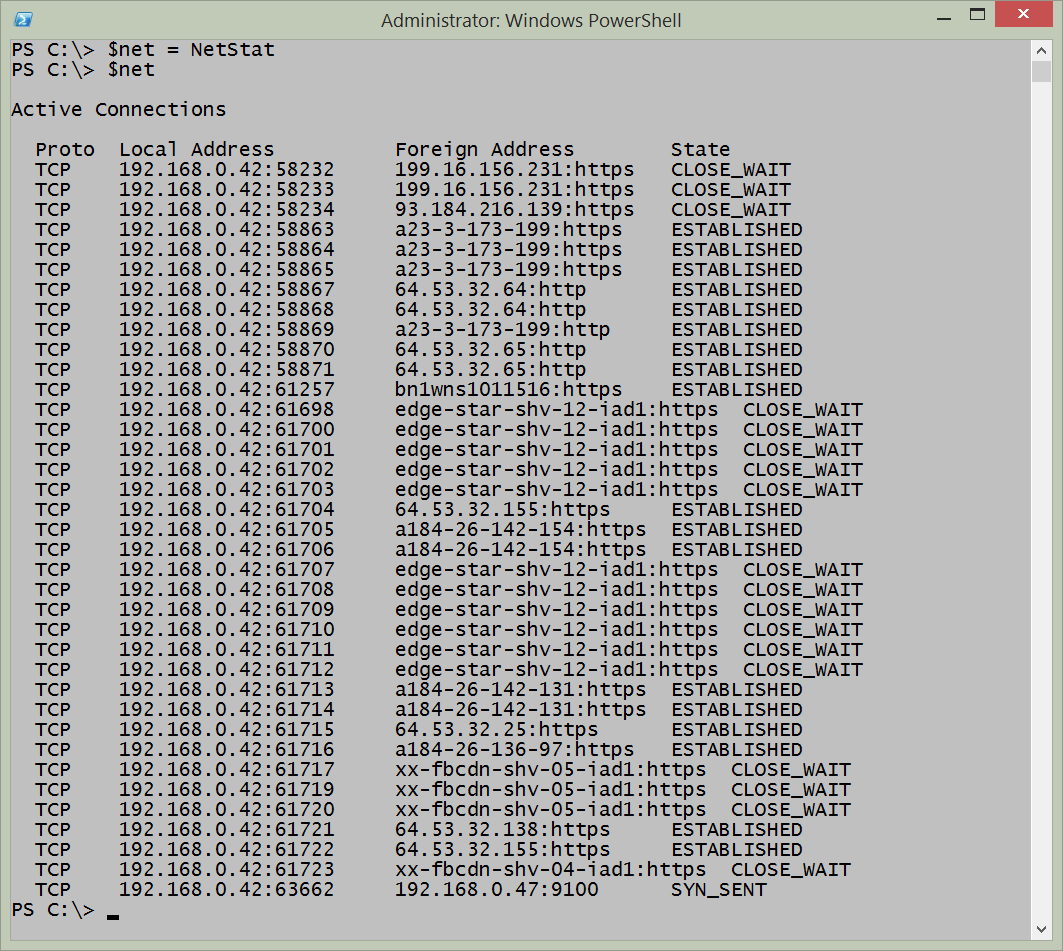Click the empty scrollbar track below the thumb

[x=1041, y=500]
